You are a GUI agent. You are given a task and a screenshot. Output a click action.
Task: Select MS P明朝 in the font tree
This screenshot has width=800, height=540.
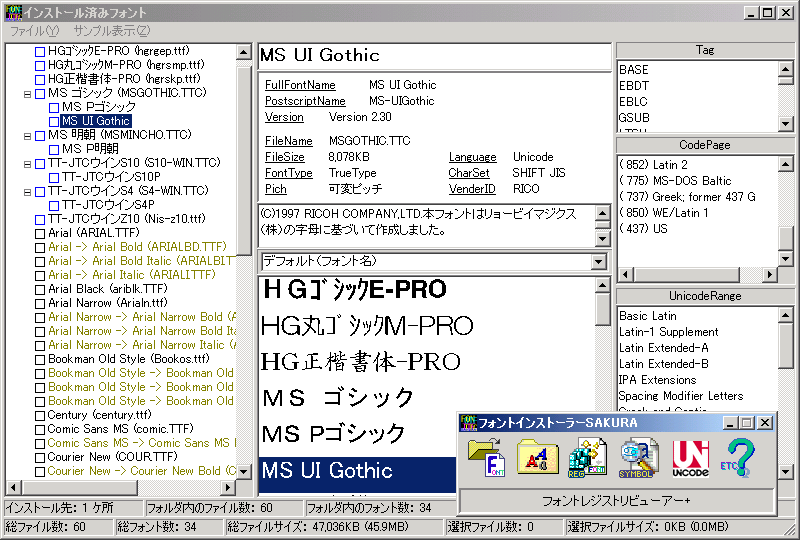(x=90, y=149)
